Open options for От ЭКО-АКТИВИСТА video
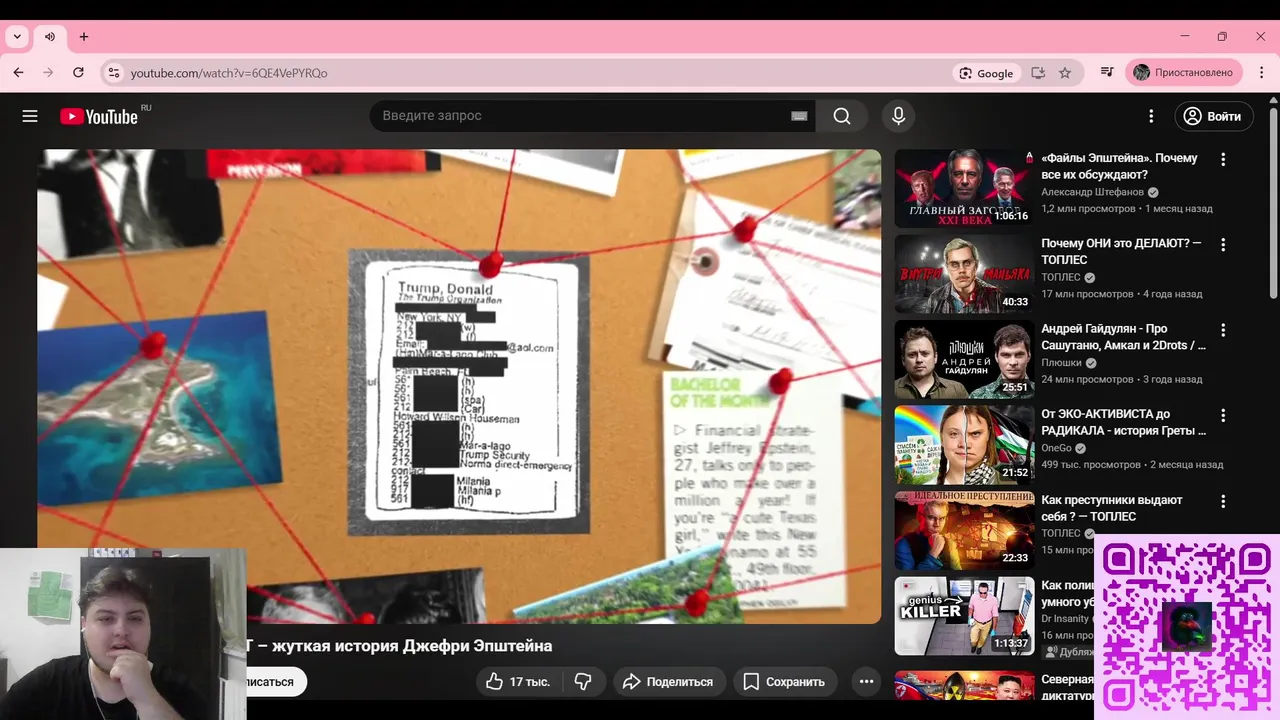The image size is (1280, 720). click(1222, 415)
